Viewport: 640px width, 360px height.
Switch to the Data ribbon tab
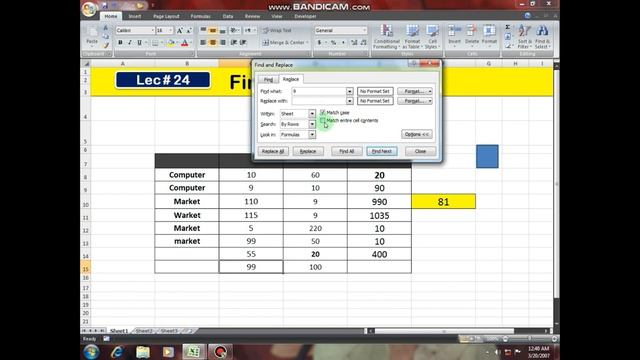[228, 16]
